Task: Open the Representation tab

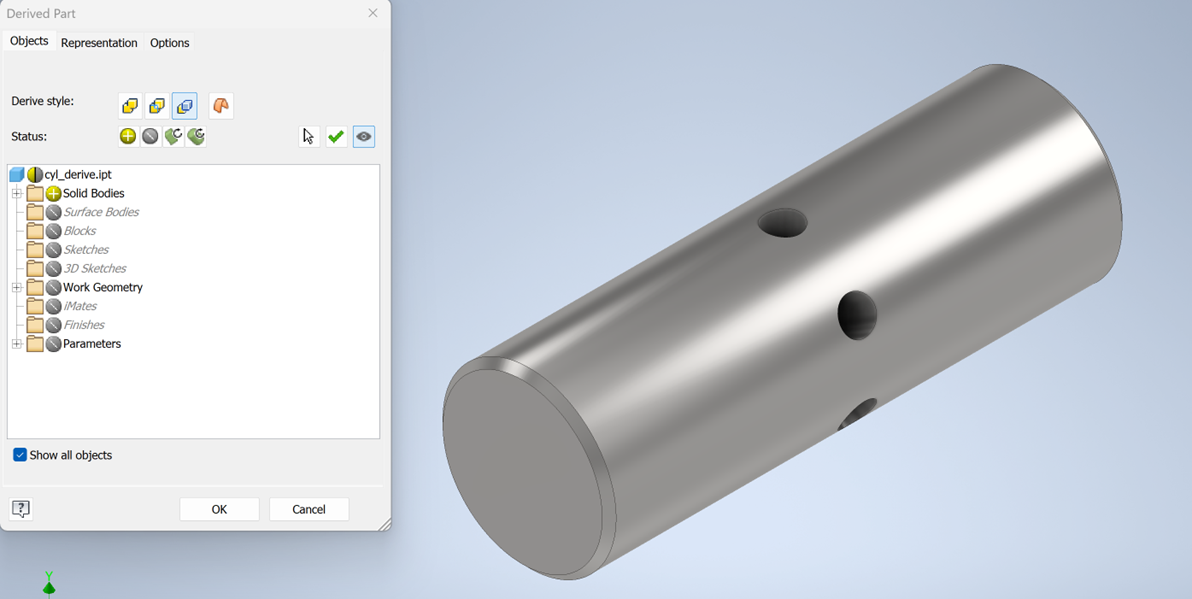Action: click(x=99, y=43)
